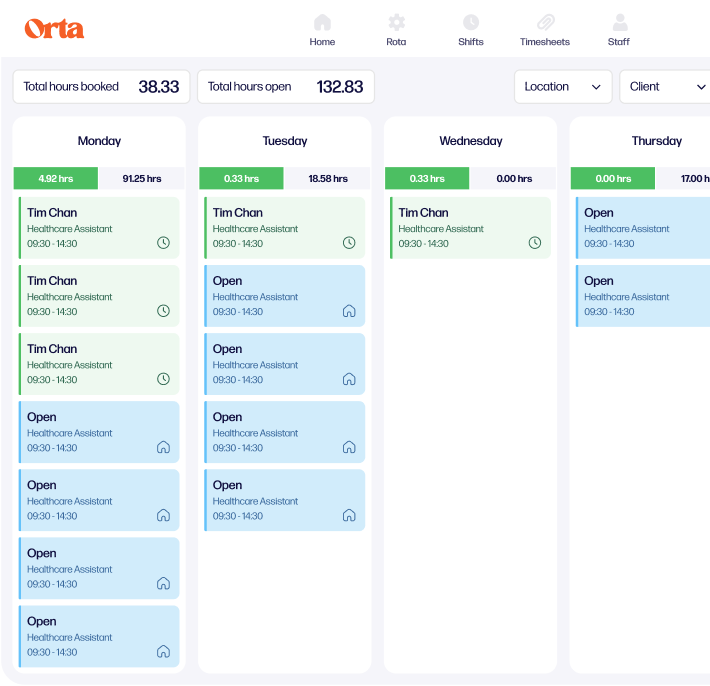Open the Staff person icon
710x686 pixels.
pos(619,23)
